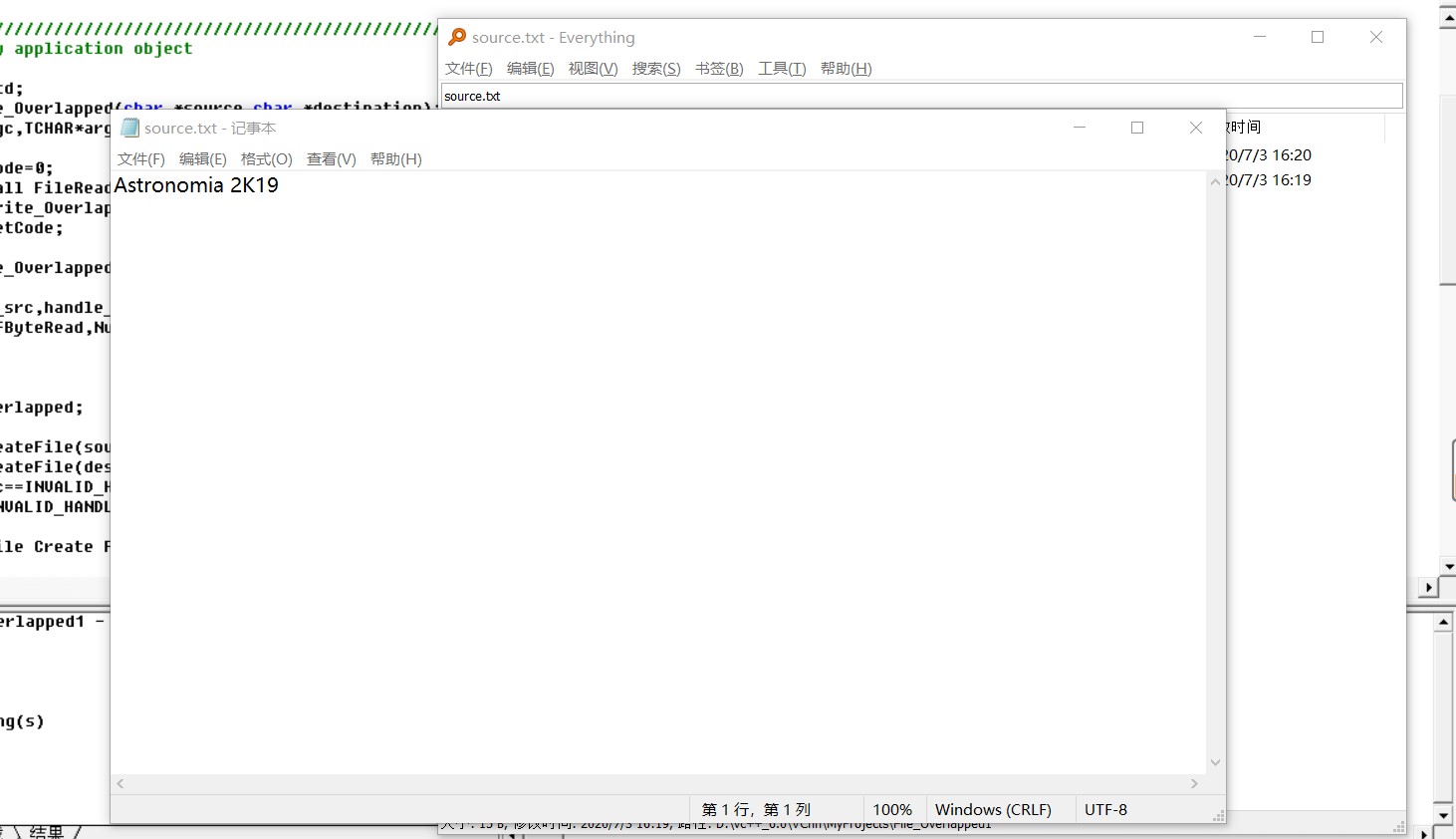Click the down arrow of Notepad's vertical scrollbar
This screenshot has width=1456, height=839.
[x=1215, y=761]
